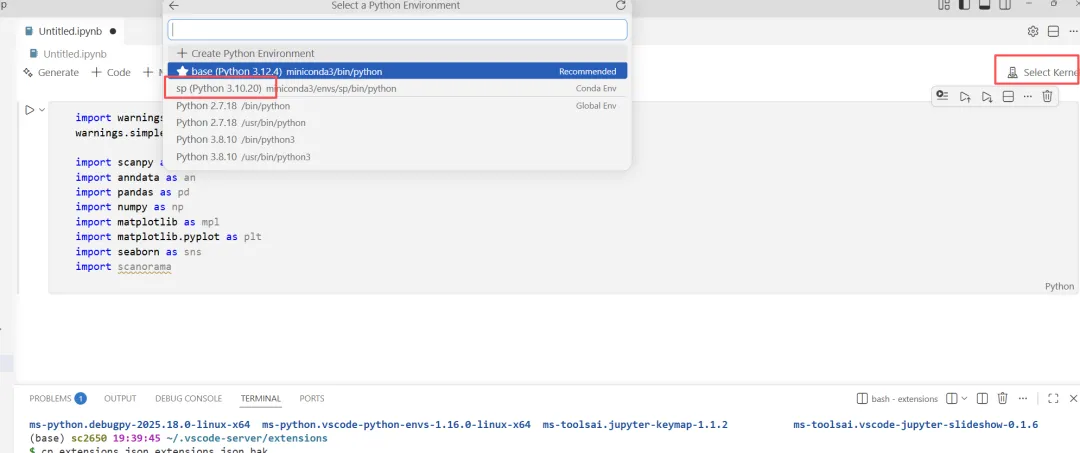Open the TERMINAL panel tab
This screenshot has width=1080, height=453.
pos(260,399)
